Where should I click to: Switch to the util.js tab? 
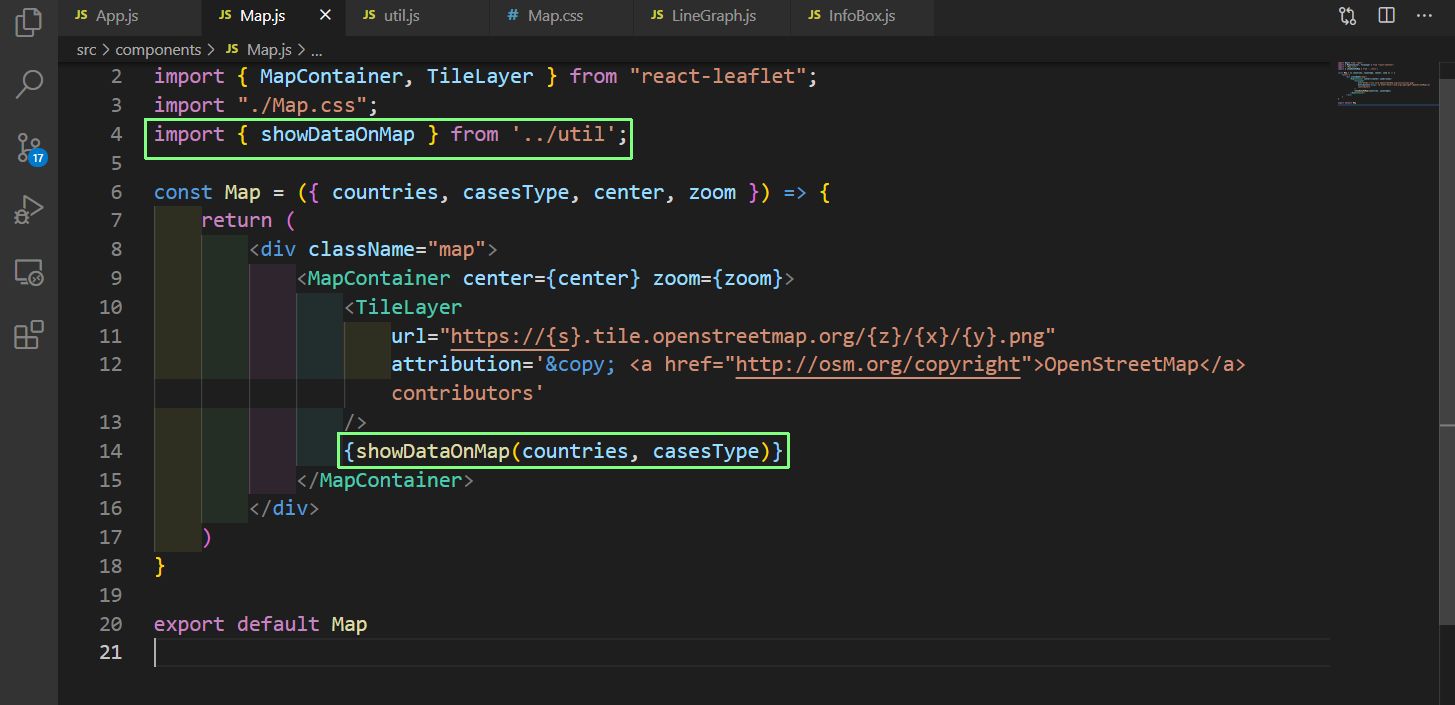click(x=403, y=16)
